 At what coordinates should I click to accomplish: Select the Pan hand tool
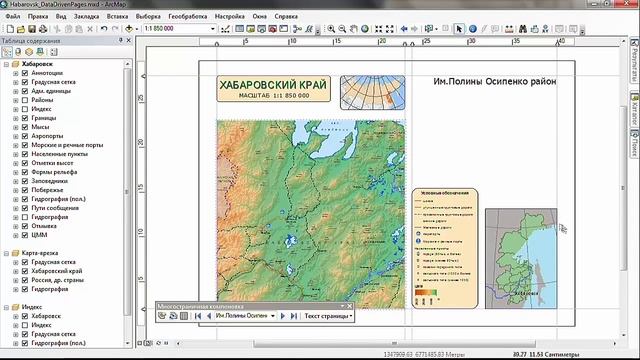[x=353, y=29]
